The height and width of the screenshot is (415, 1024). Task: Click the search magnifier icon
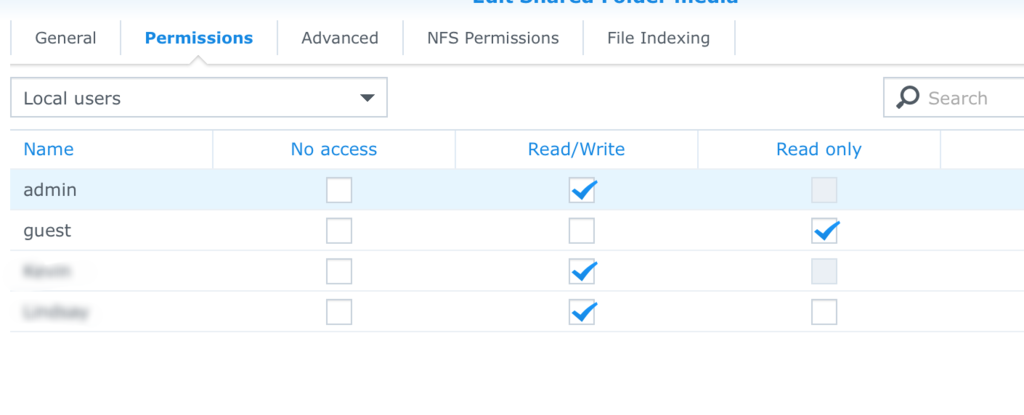[x=907, y=98]
